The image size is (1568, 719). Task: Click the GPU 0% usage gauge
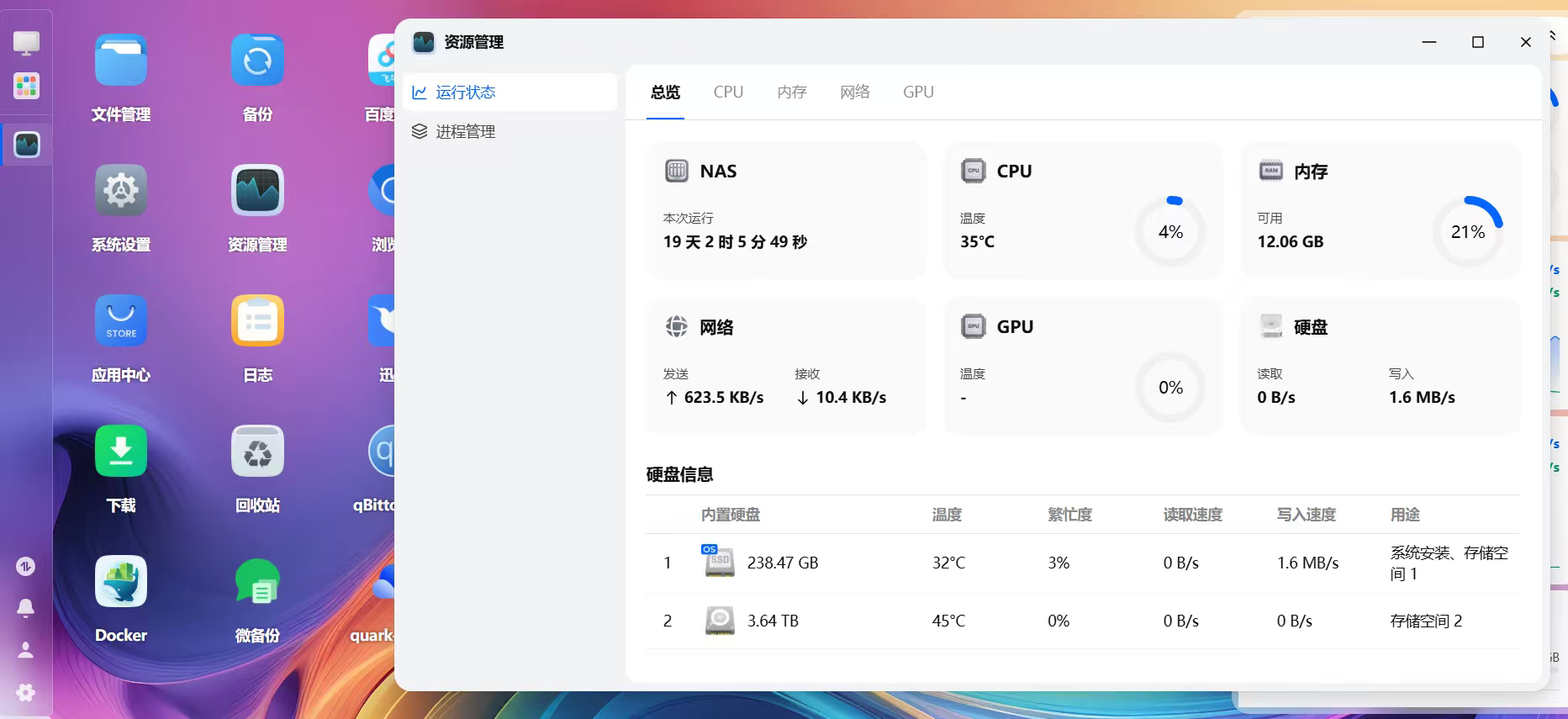coord(1170,387)
